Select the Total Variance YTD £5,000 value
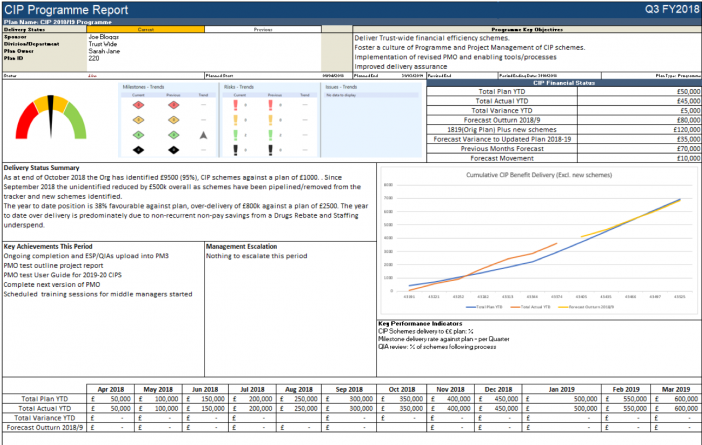Image resolution: width=702 pixels, height=445 pixels. pyautogui.click(x=690, y=111)
